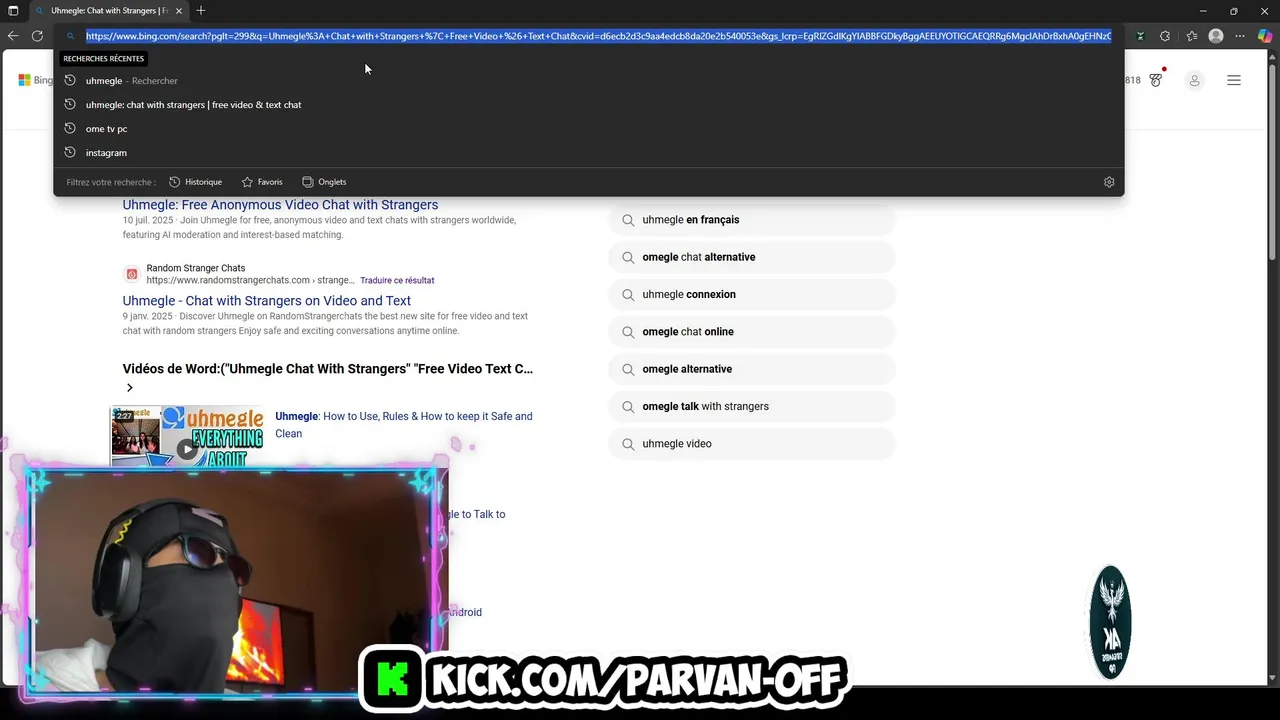Go back with the browser back arrow
Screen dimensions: 1280x720
pos(13,36)
